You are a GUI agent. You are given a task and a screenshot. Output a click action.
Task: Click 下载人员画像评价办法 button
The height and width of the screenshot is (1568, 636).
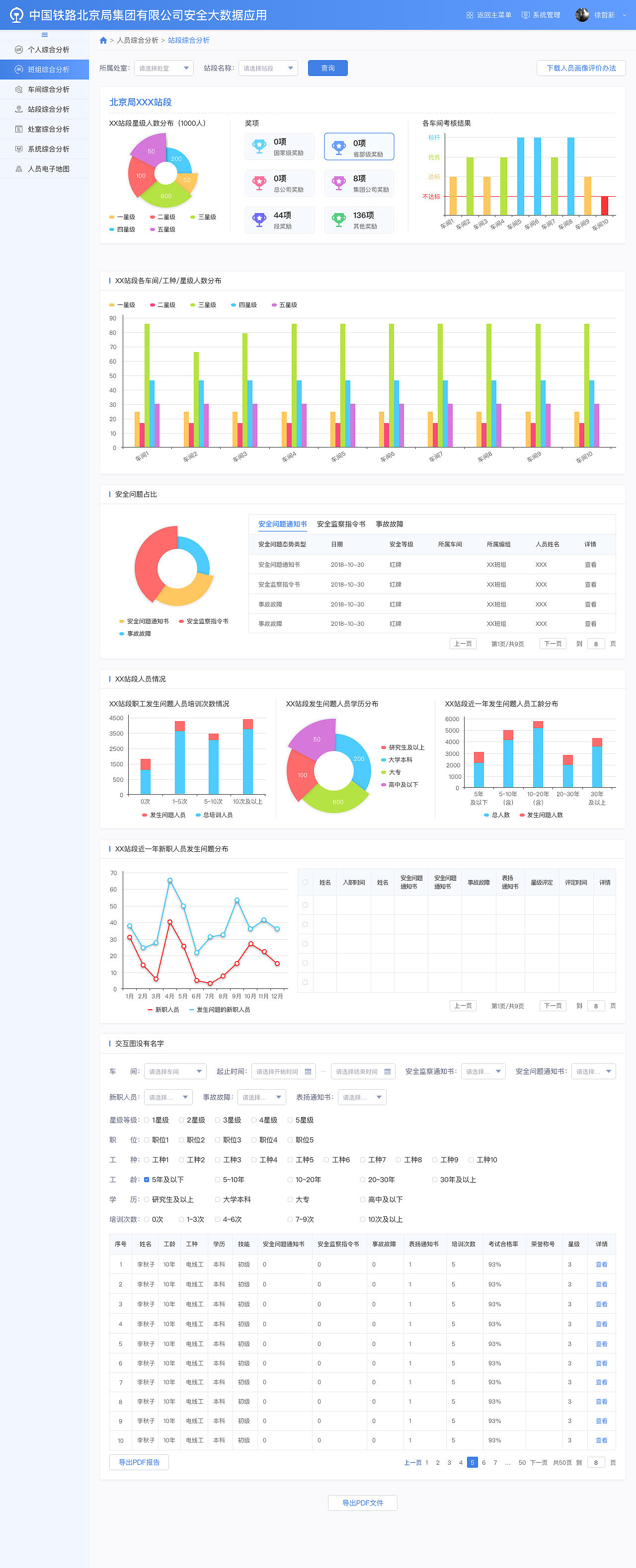click(581, 68)
